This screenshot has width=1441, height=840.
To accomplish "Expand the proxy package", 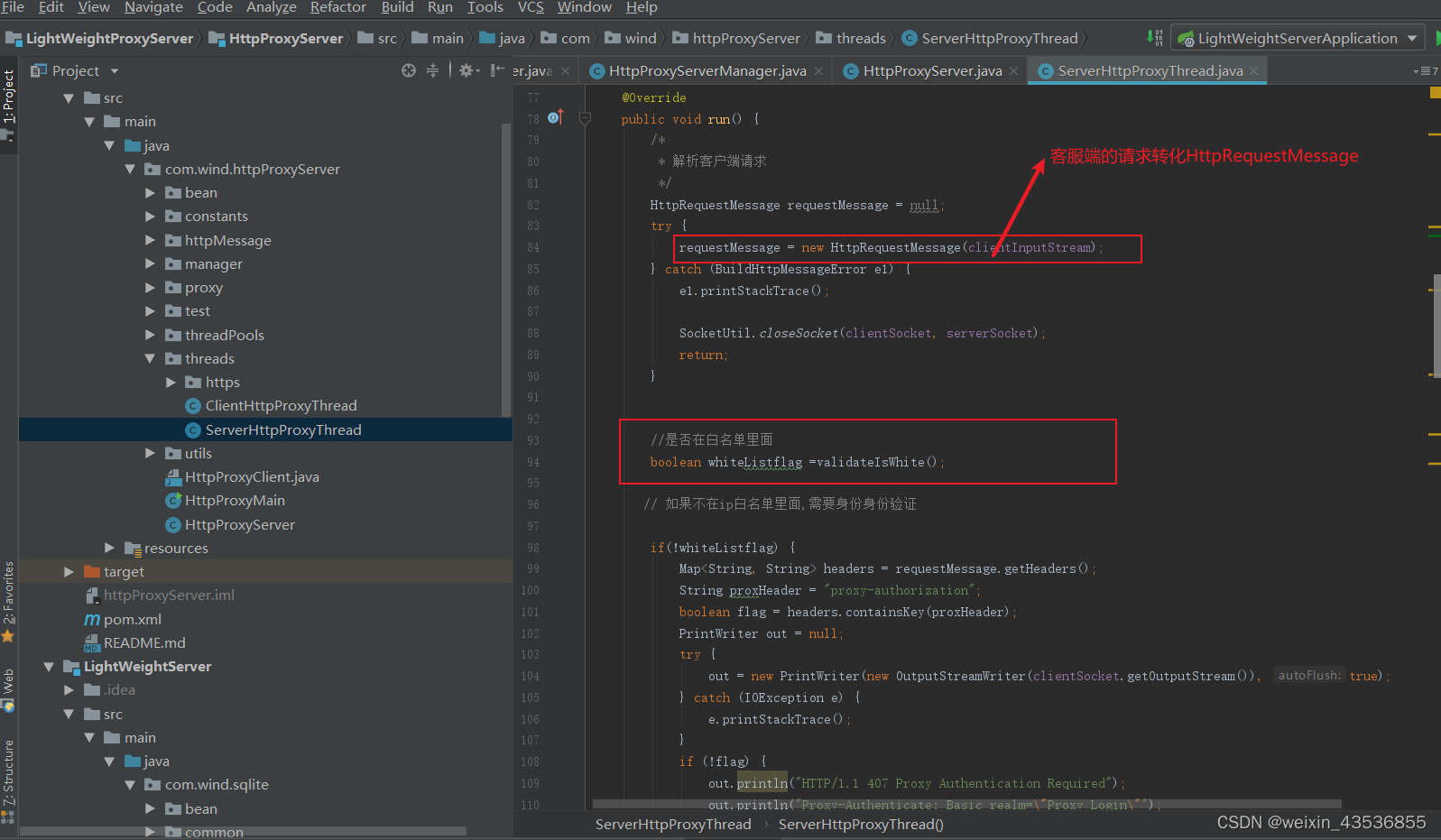I will 151,288.
